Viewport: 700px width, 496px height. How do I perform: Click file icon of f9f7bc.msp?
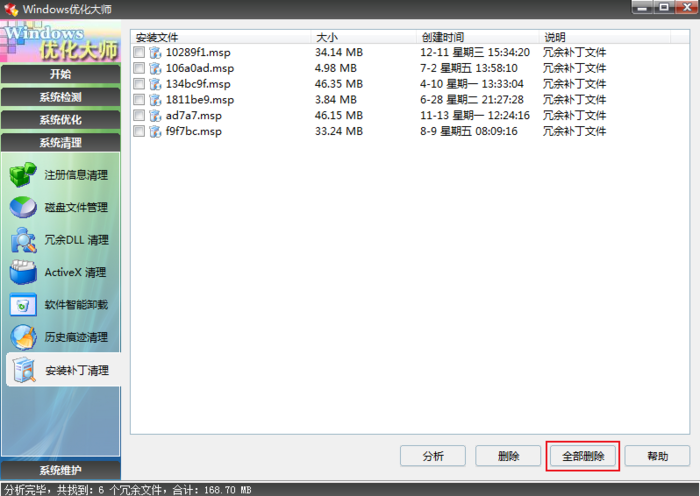pos(155,131)
